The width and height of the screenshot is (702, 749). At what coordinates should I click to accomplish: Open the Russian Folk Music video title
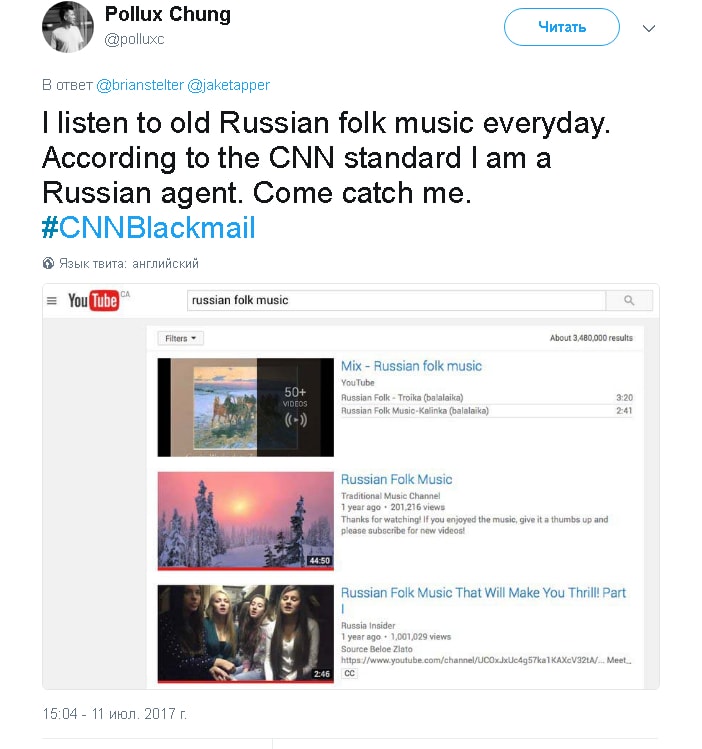coord(396,479)
